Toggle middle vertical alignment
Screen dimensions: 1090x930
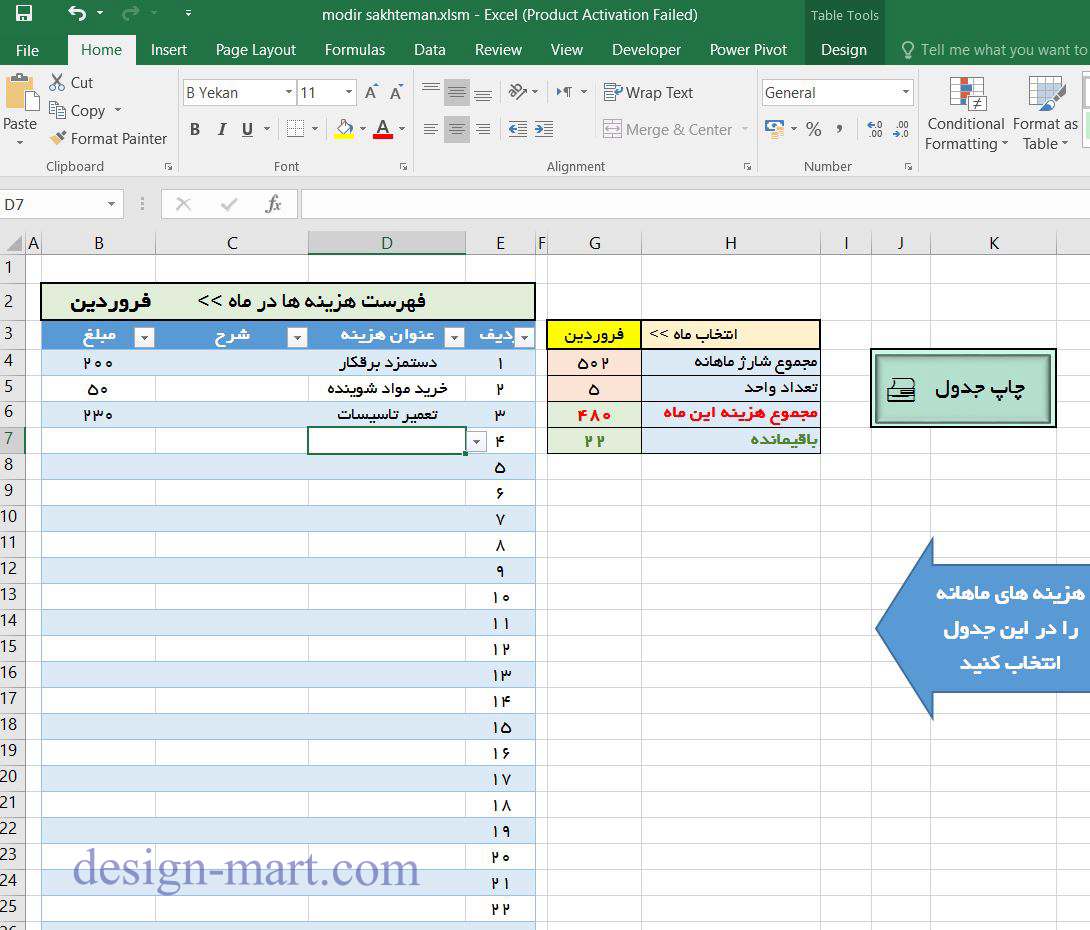457,92
